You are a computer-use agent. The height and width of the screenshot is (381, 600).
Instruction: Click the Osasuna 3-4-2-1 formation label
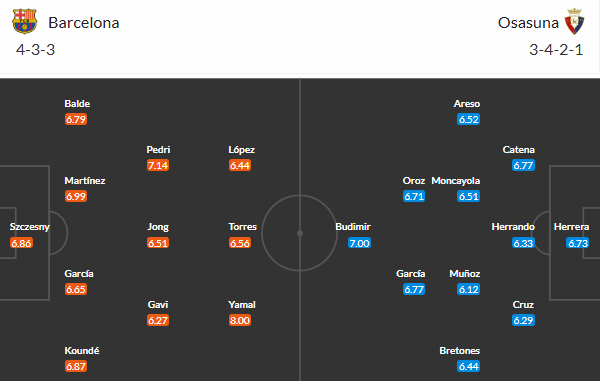(x=556, y=50)
